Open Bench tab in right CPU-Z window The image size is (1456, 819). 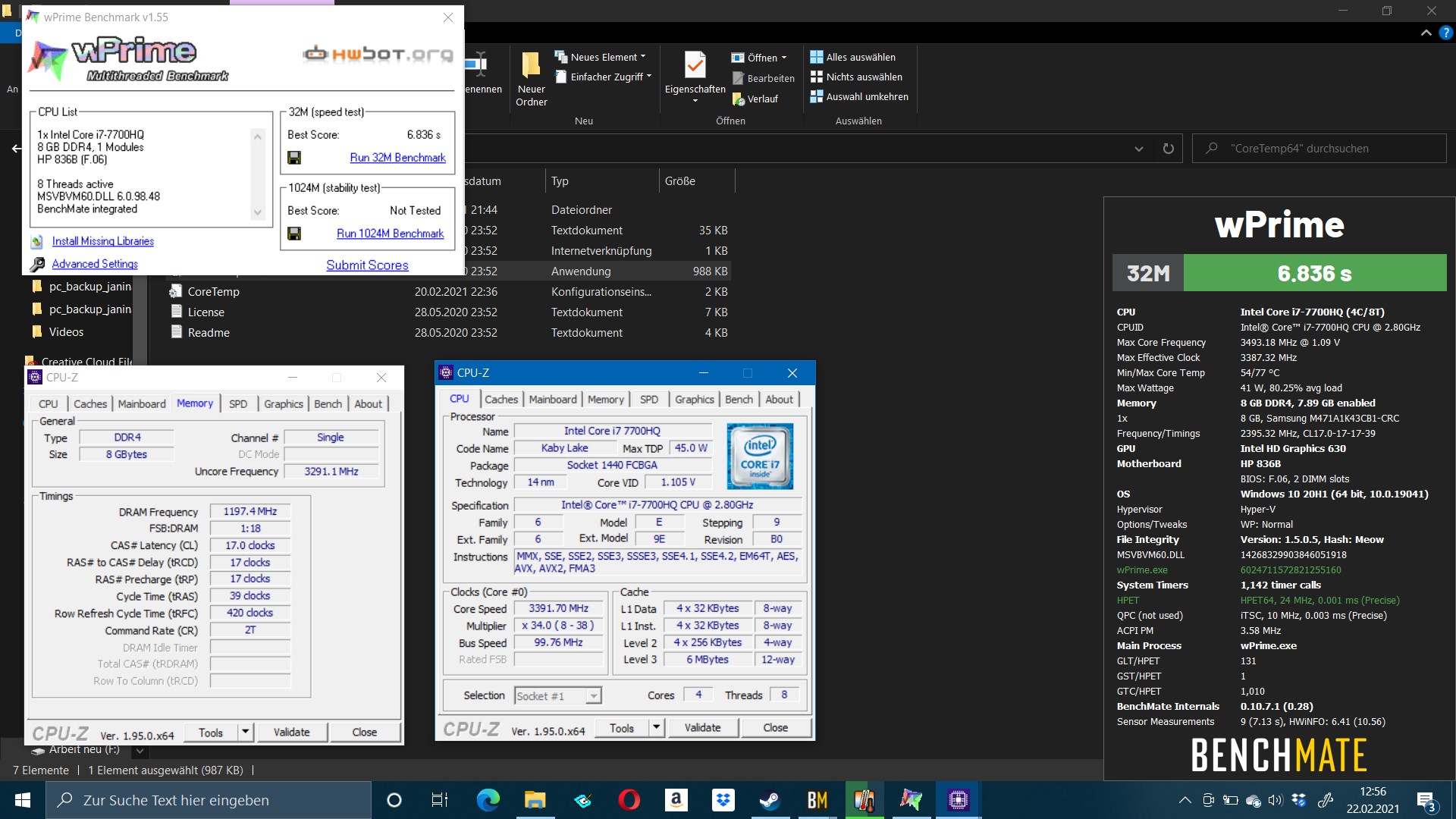click(739, 399)
